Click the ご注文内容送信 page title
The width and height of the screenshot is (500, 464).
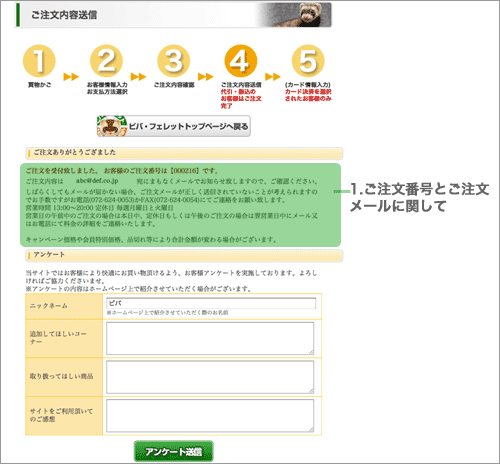click(x=64, y=15)
